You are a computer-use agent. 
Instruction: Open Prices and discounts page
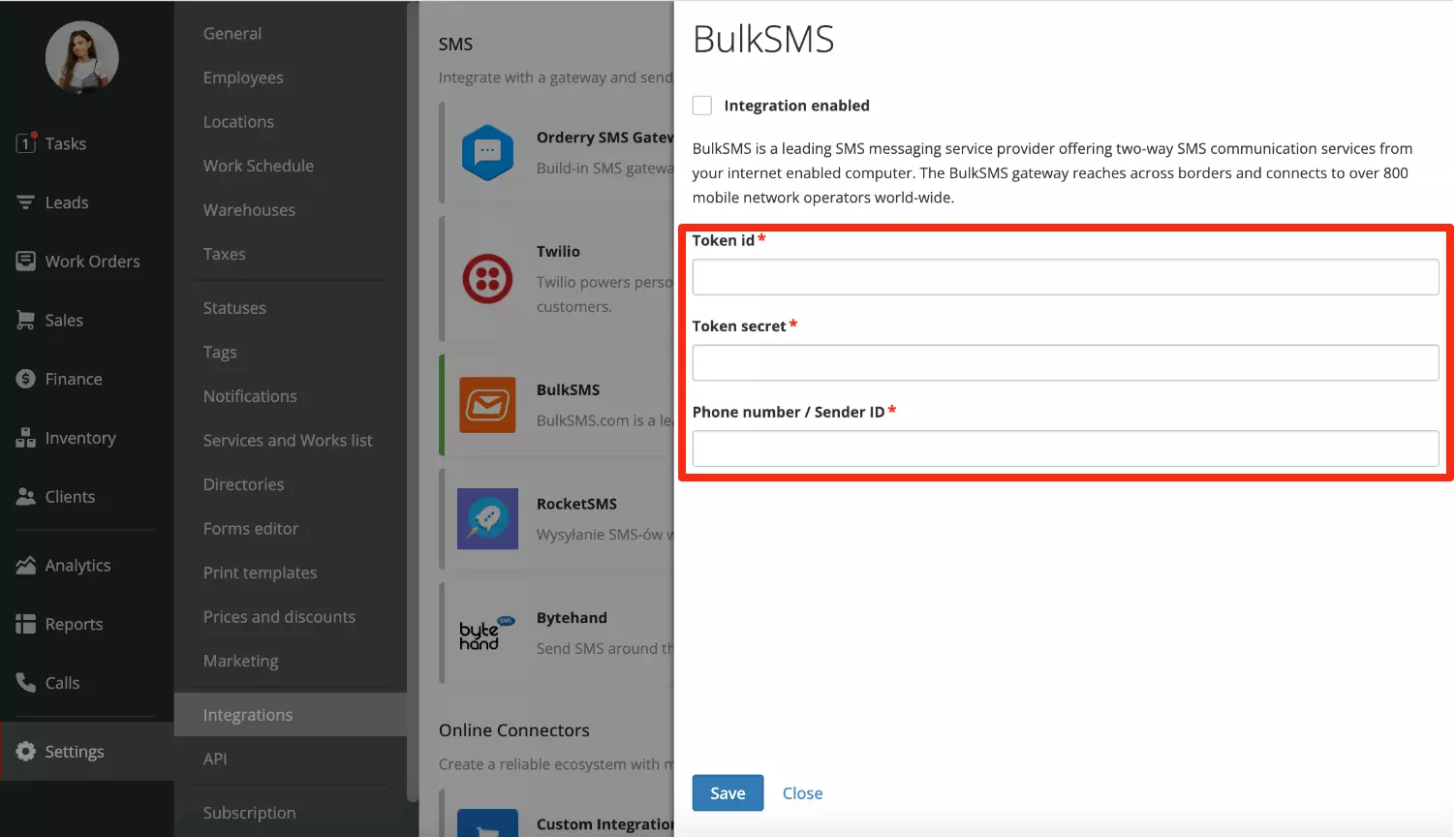tap(279, 617)
